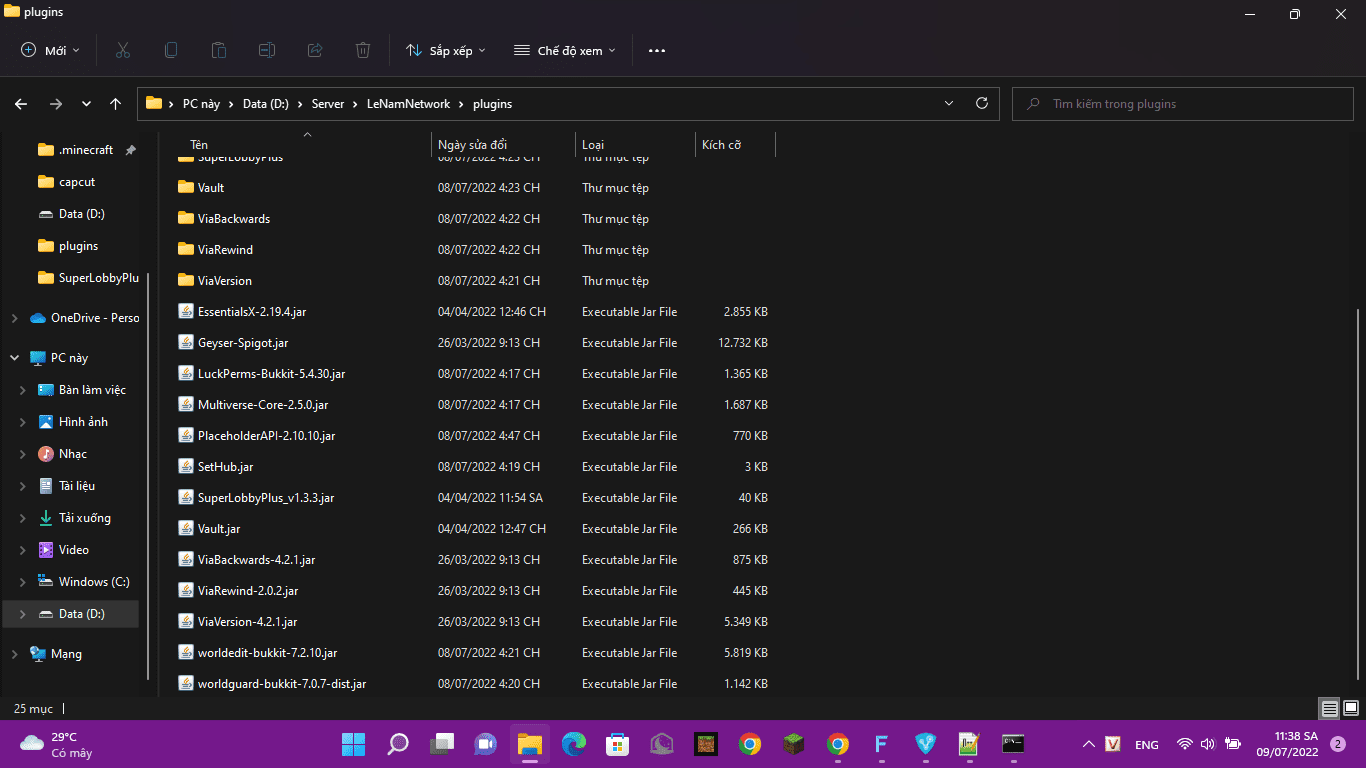This screenshot has width=1366, height=768.
Task: Open the Chế độ xem view menu
Action: click(565, 50)
